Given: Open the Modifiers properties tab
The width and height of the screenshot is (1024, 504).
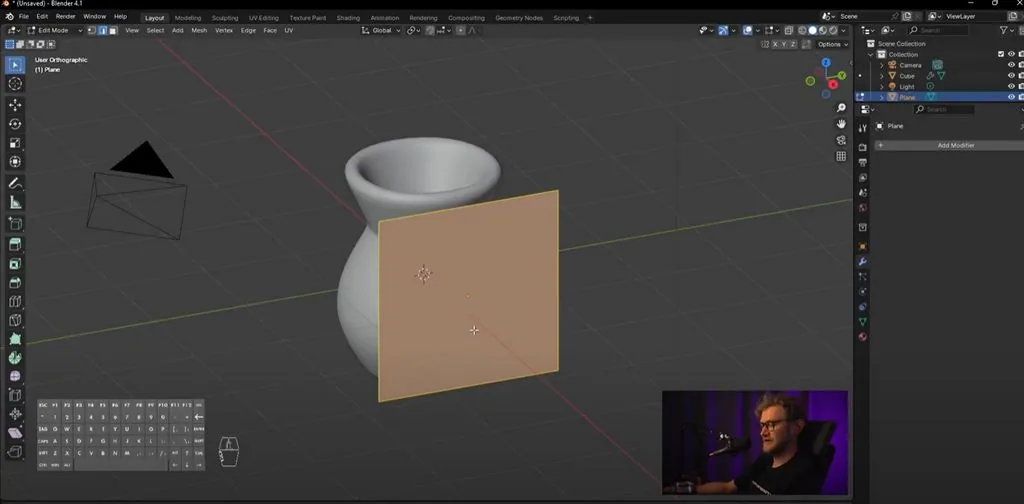Looking at the screenshot, I should [863, 261].
